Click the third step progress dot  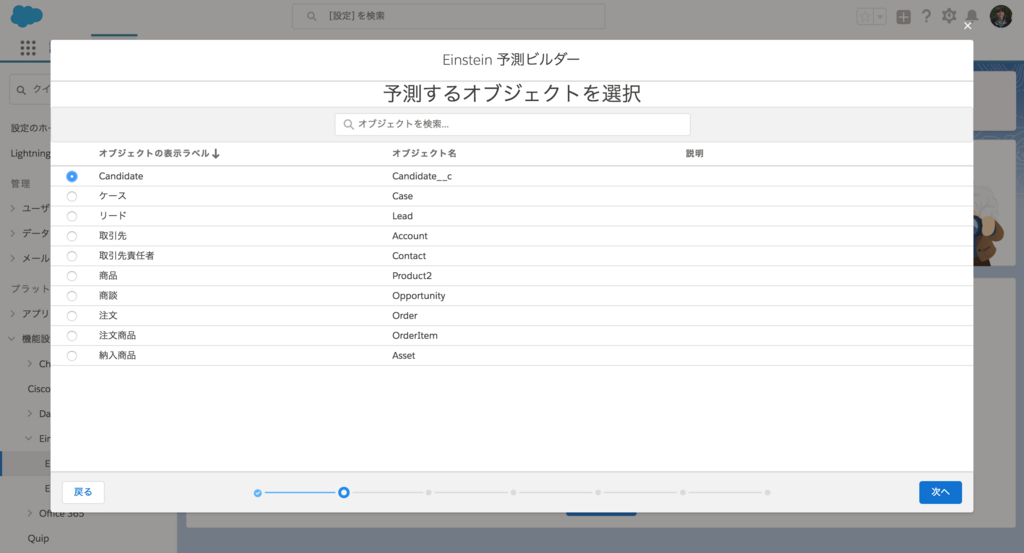tap(428, 492)
